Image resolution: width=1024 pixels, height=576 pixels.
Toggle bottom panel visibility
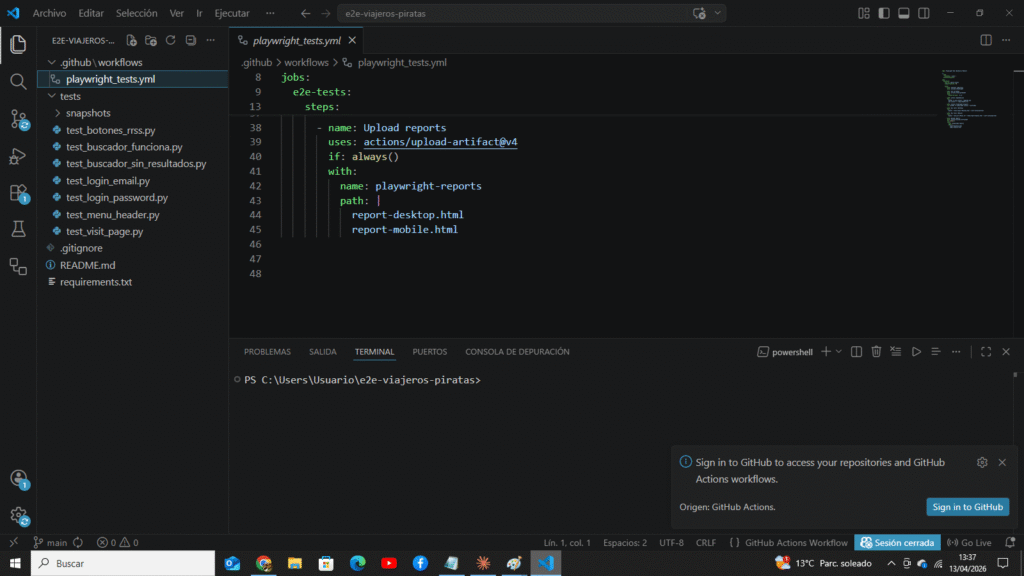[904, 13]
